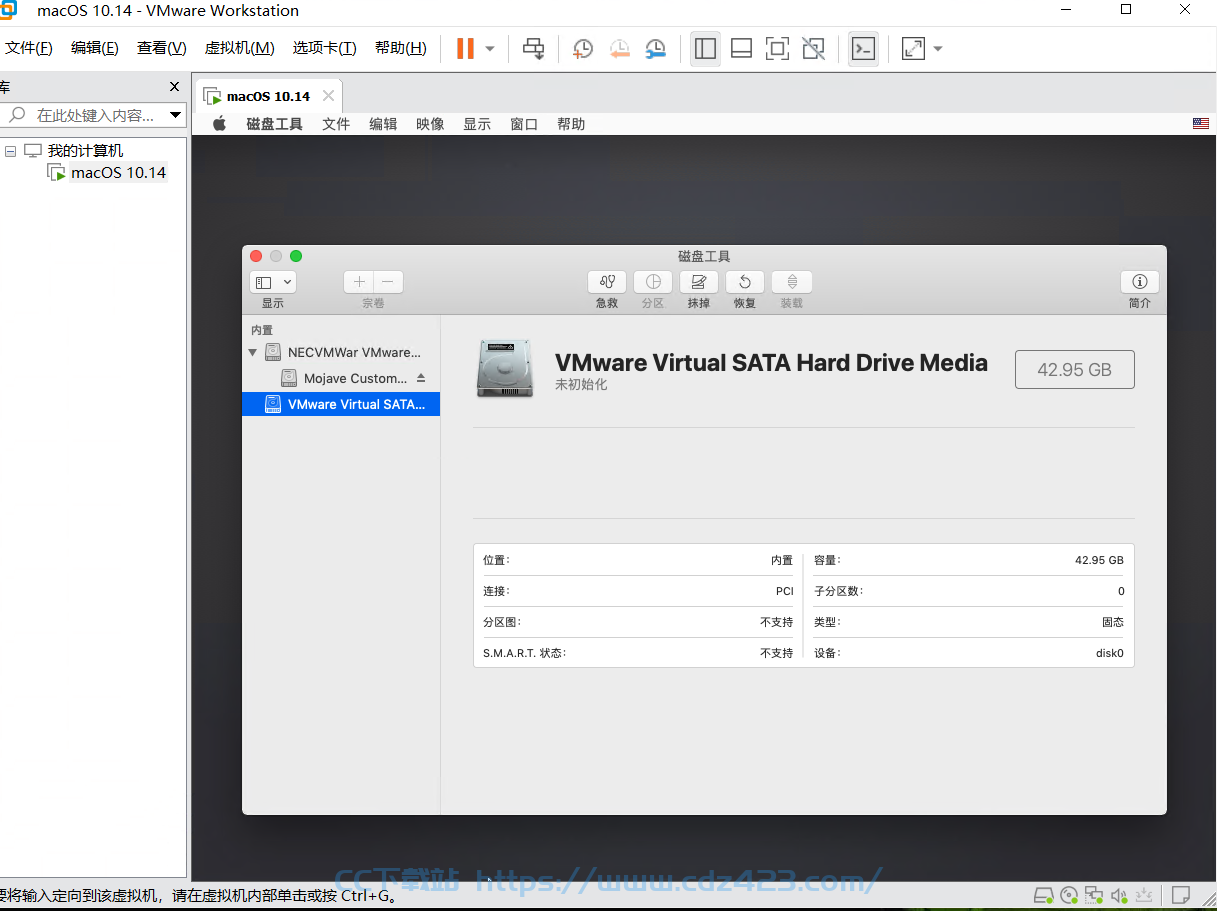
Task: Click the add volume plus button
Action: point(359,282)
